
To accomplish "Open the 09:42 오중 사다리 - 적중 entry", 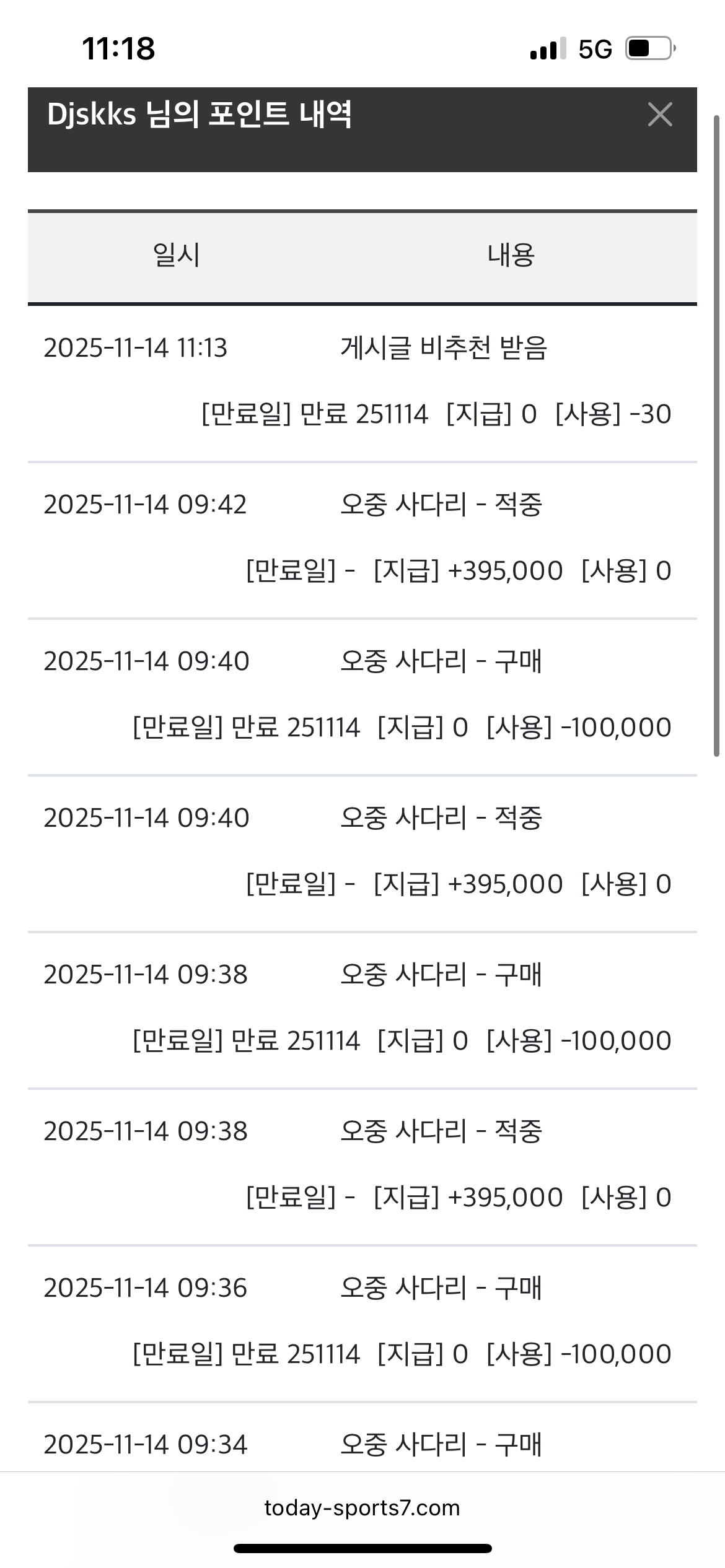I will pyautogui.click(x=441, y=505).
